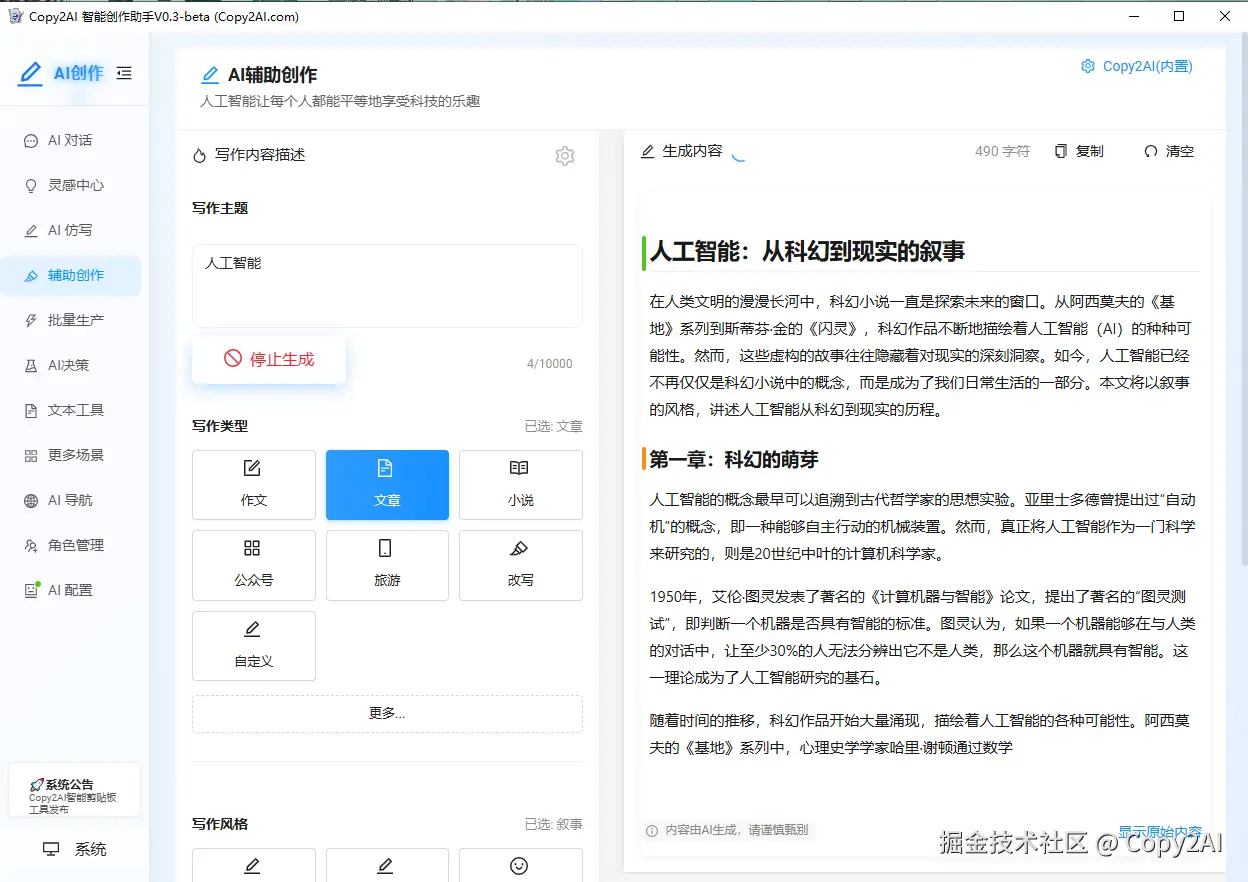Click the 490 字符 character count
This screenshot has height=882, width=1248.
coord(1002,151)
